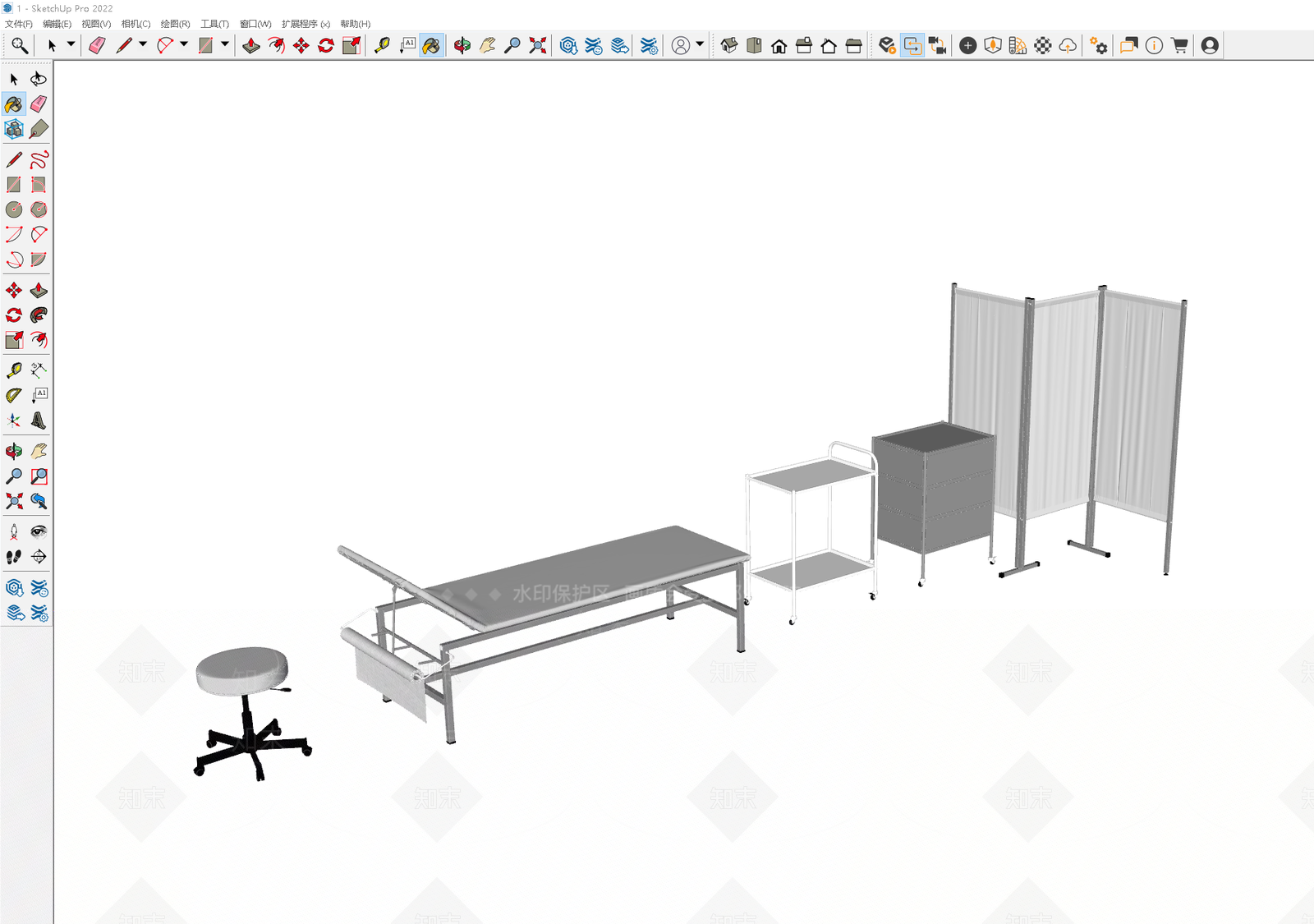Select the pink Eraser in left panel
Viewport: 1314px width, 924px height.
click(x=39, y=103)
